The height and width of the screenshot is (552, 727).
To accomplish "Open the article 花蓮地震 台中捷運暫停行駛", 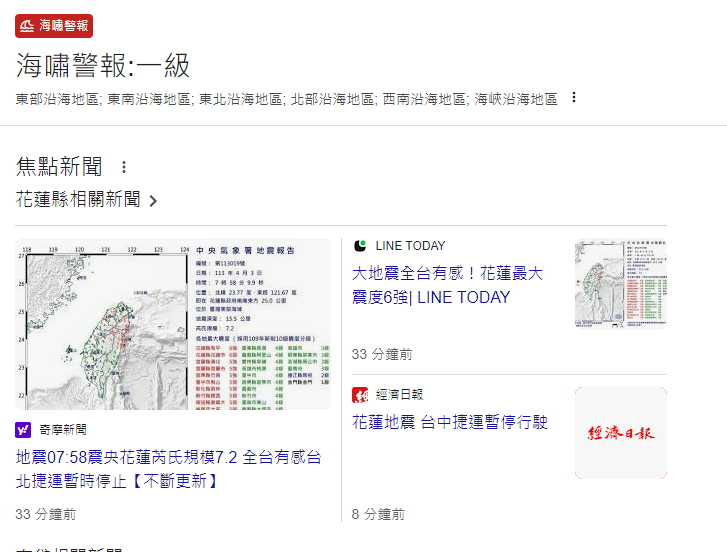I will point(450,422).
